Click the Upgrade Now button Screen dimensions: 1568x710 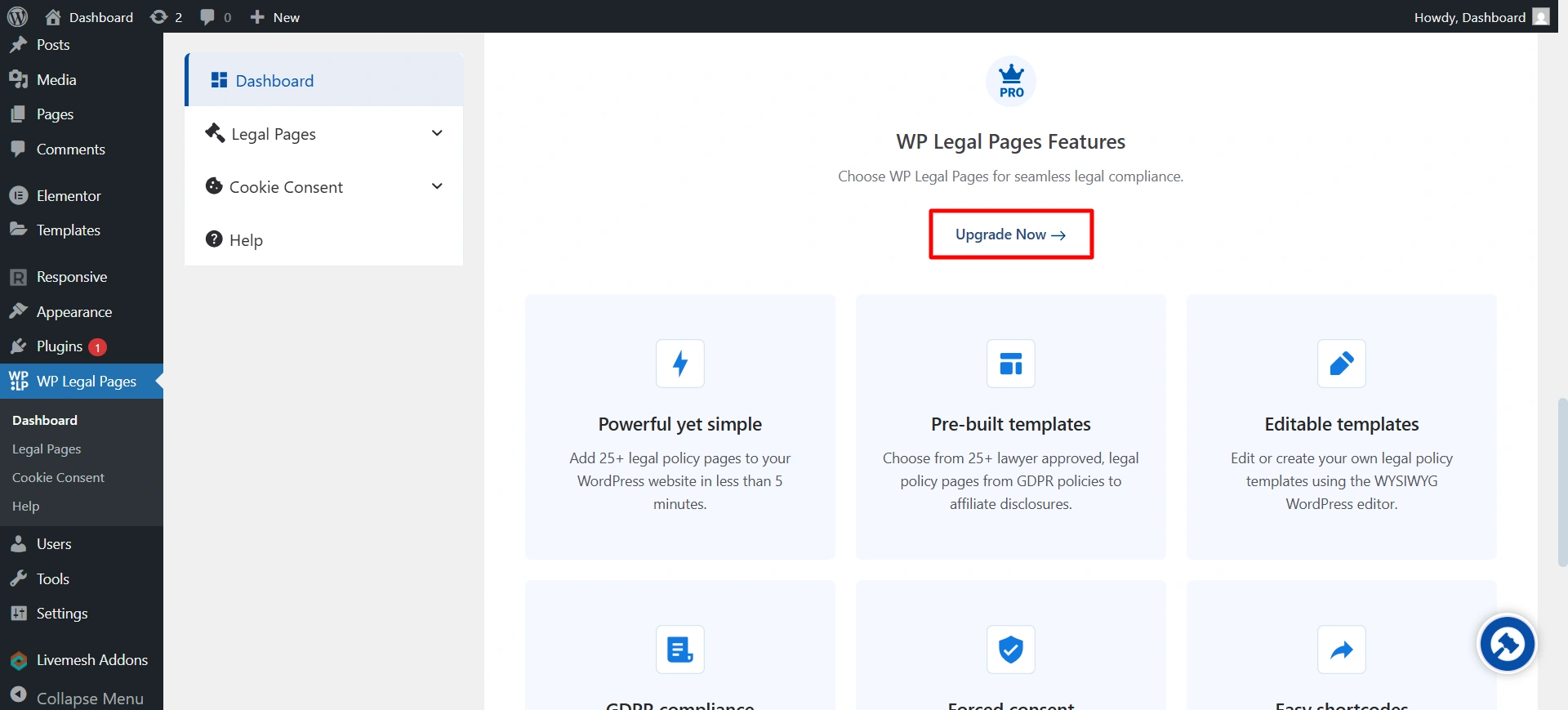click(1011, 234)
